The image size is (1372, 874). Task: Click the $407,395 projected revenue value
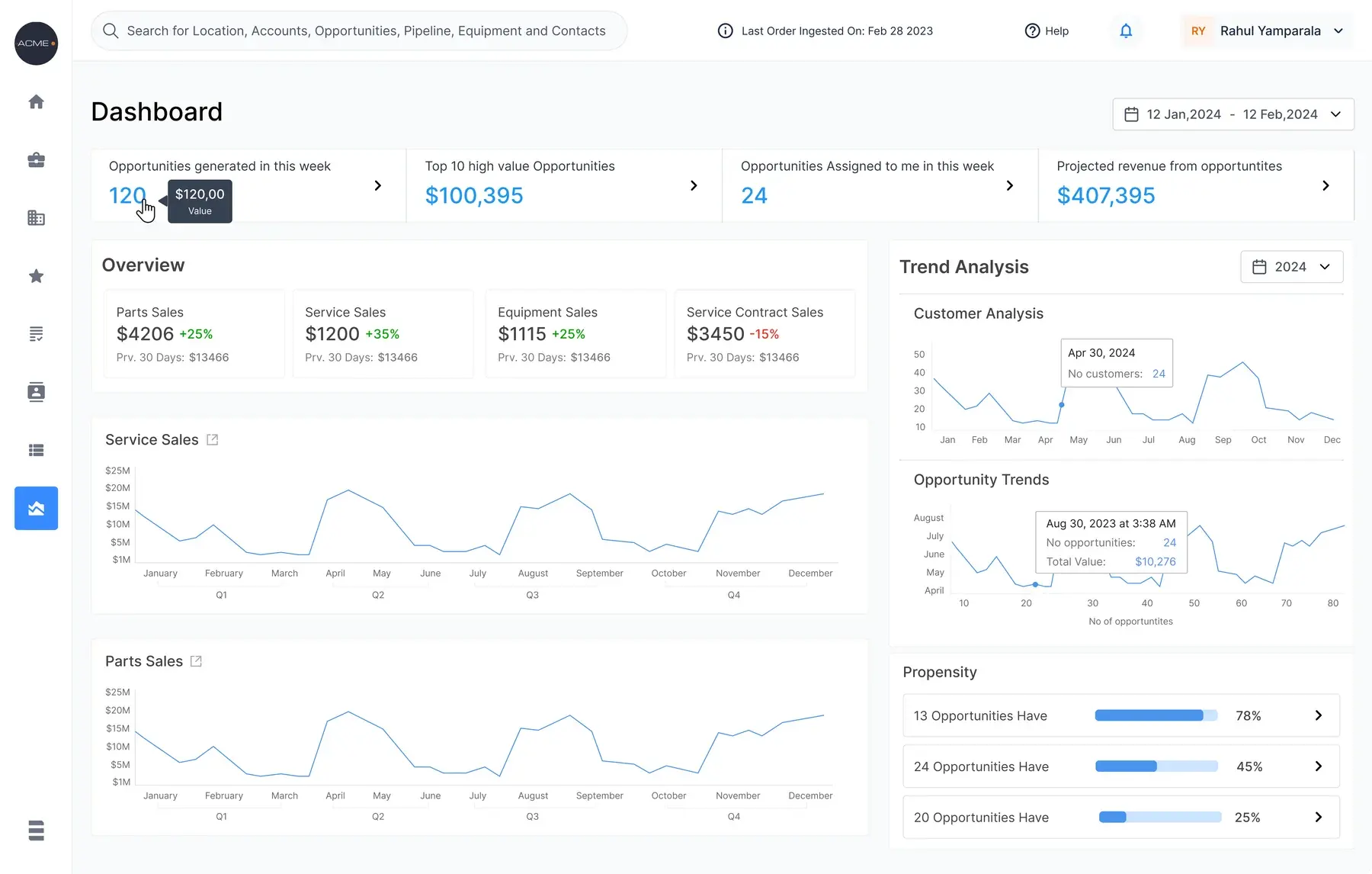point(1106,196)
